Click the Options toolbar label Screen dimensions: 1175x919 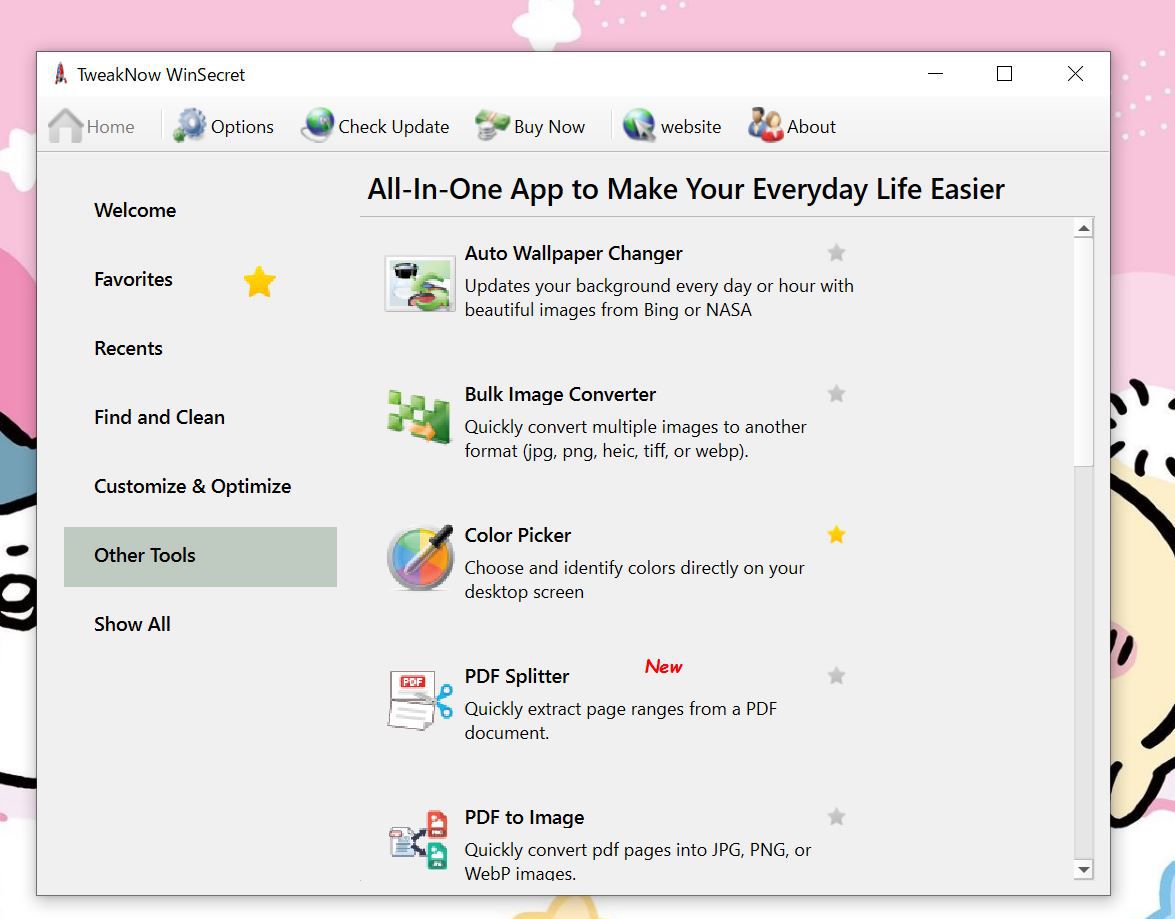click(242, 127)
